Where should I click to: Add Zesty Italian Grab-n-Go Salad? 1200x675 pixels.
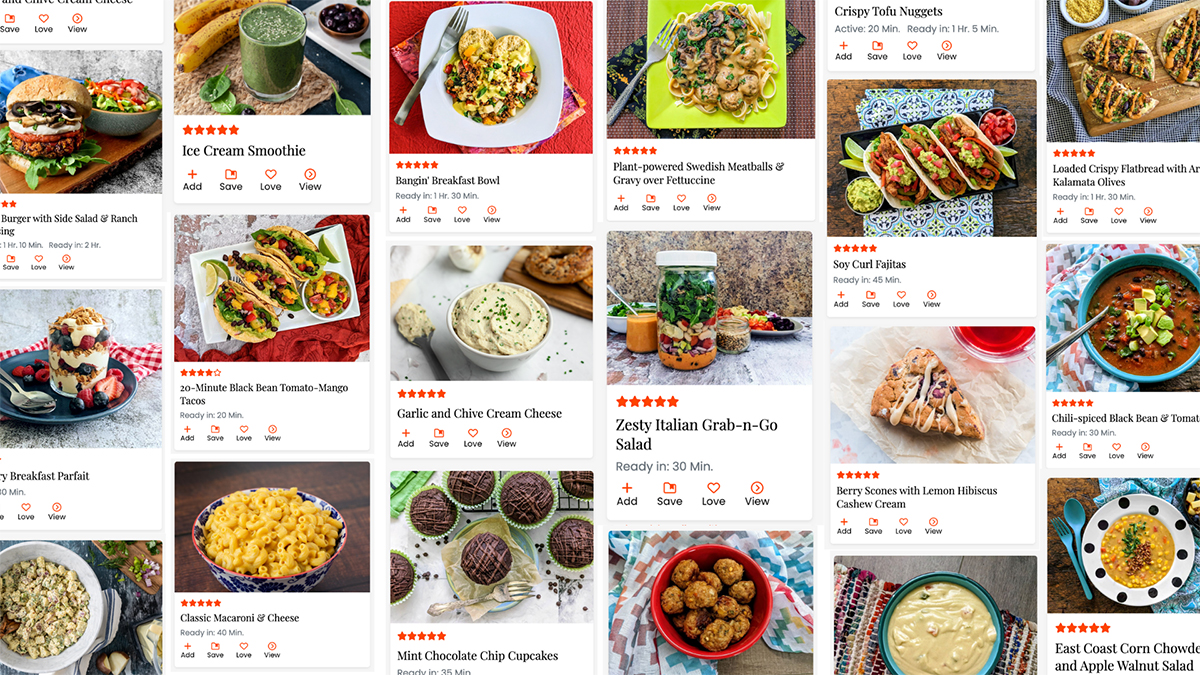[x=627, y=494]
